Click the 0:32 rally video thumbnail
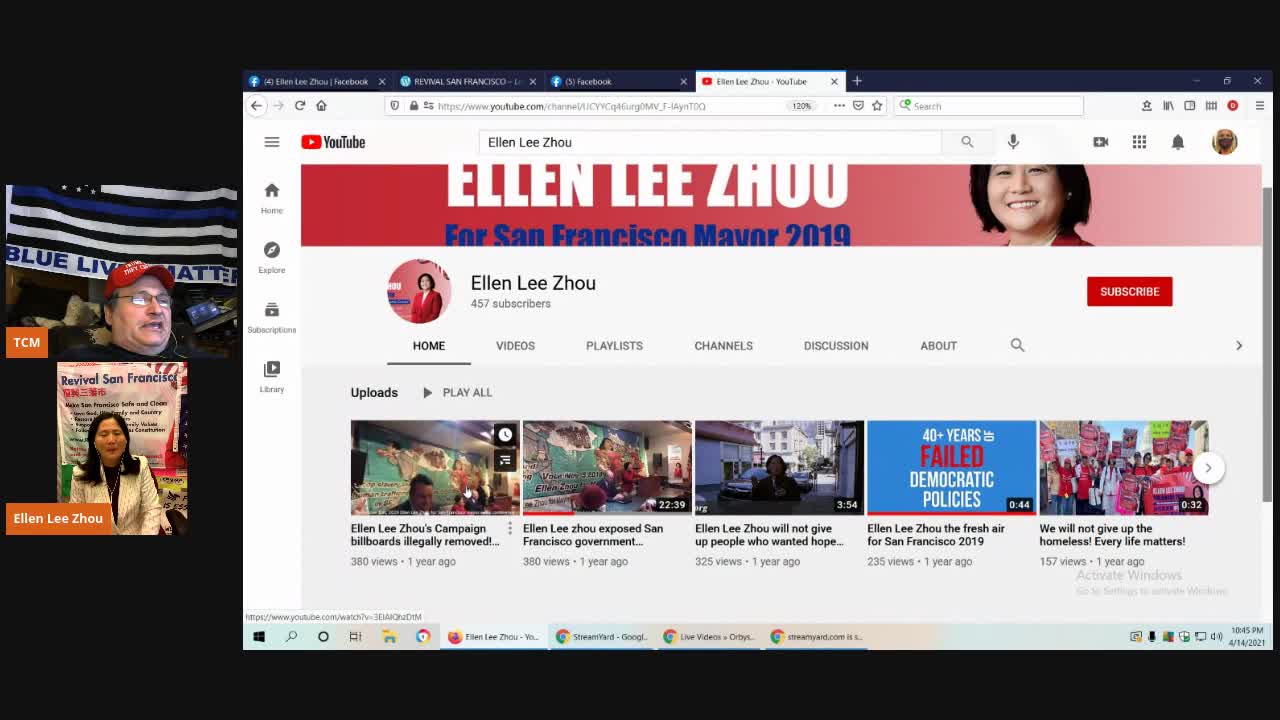This screenshot has height=720, width=1280. (1123, 467)
